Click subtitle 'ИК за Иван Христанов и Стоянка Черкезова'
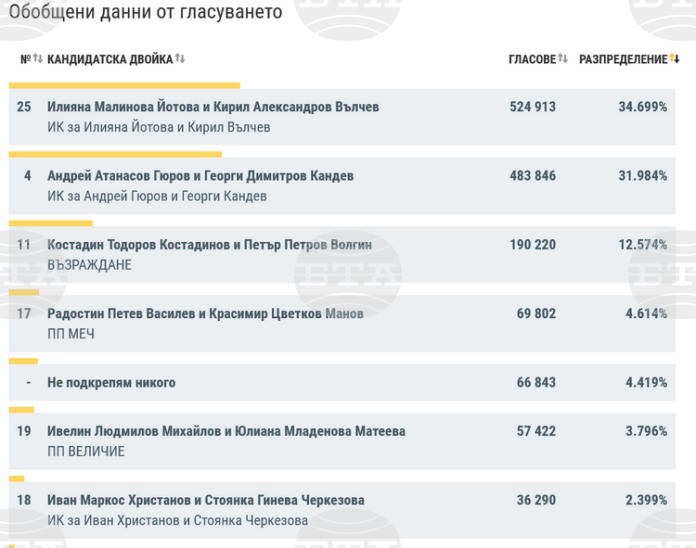The image size is (696, 548). pos(178,520)
